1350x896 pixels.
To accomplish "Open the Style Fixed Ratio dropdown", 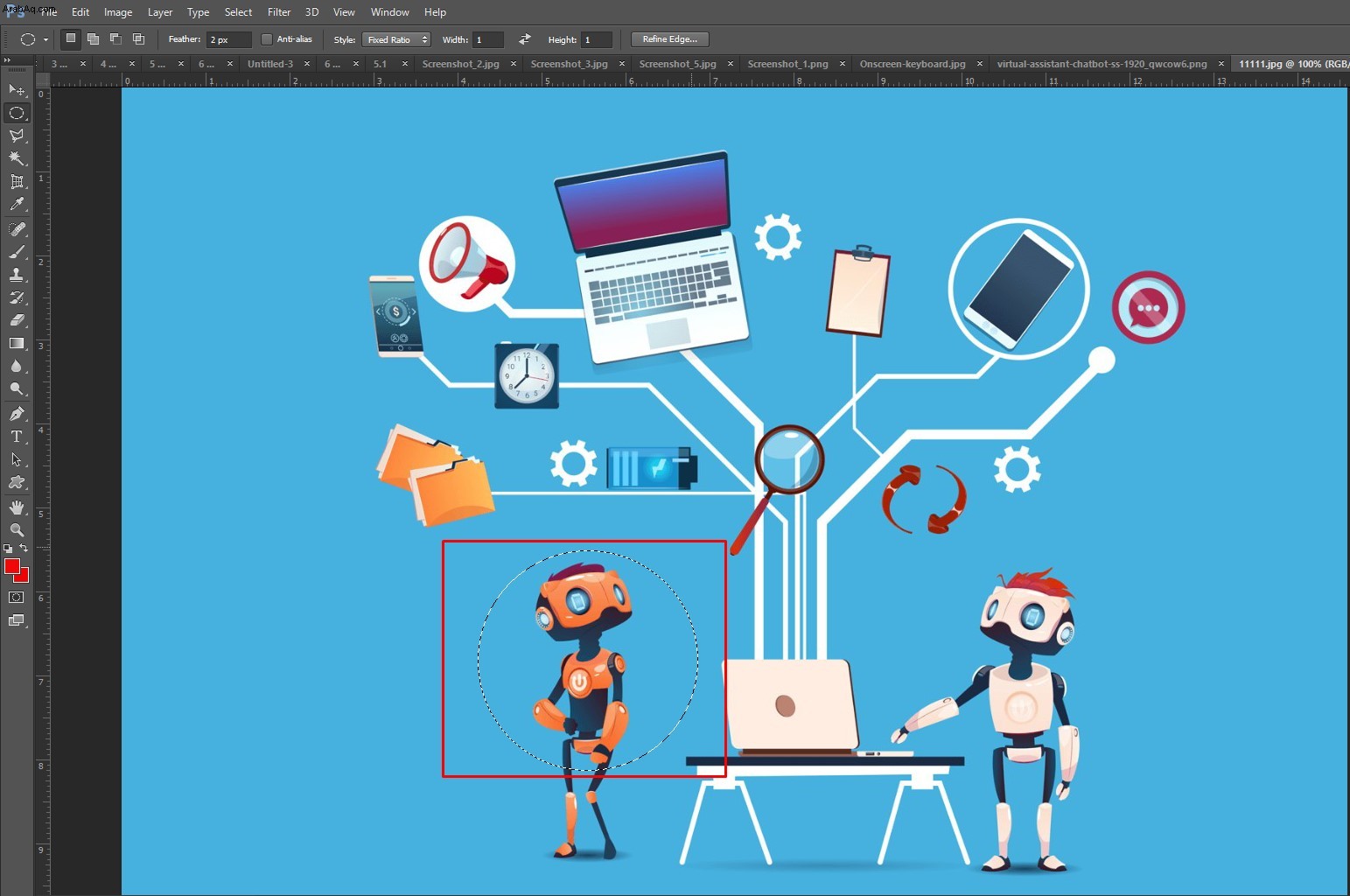I will (x=396, y=39).
